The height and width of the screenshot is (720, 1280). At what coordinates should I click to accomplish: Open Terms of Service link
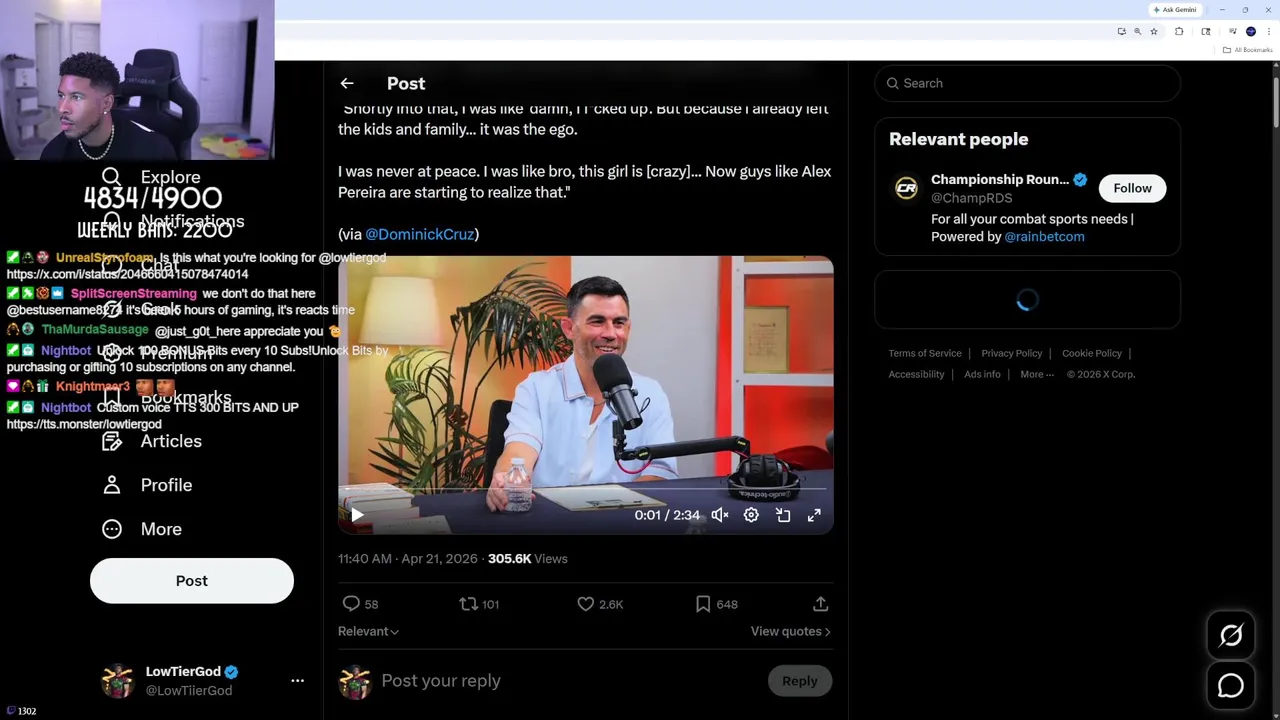(x=925, y=353)
